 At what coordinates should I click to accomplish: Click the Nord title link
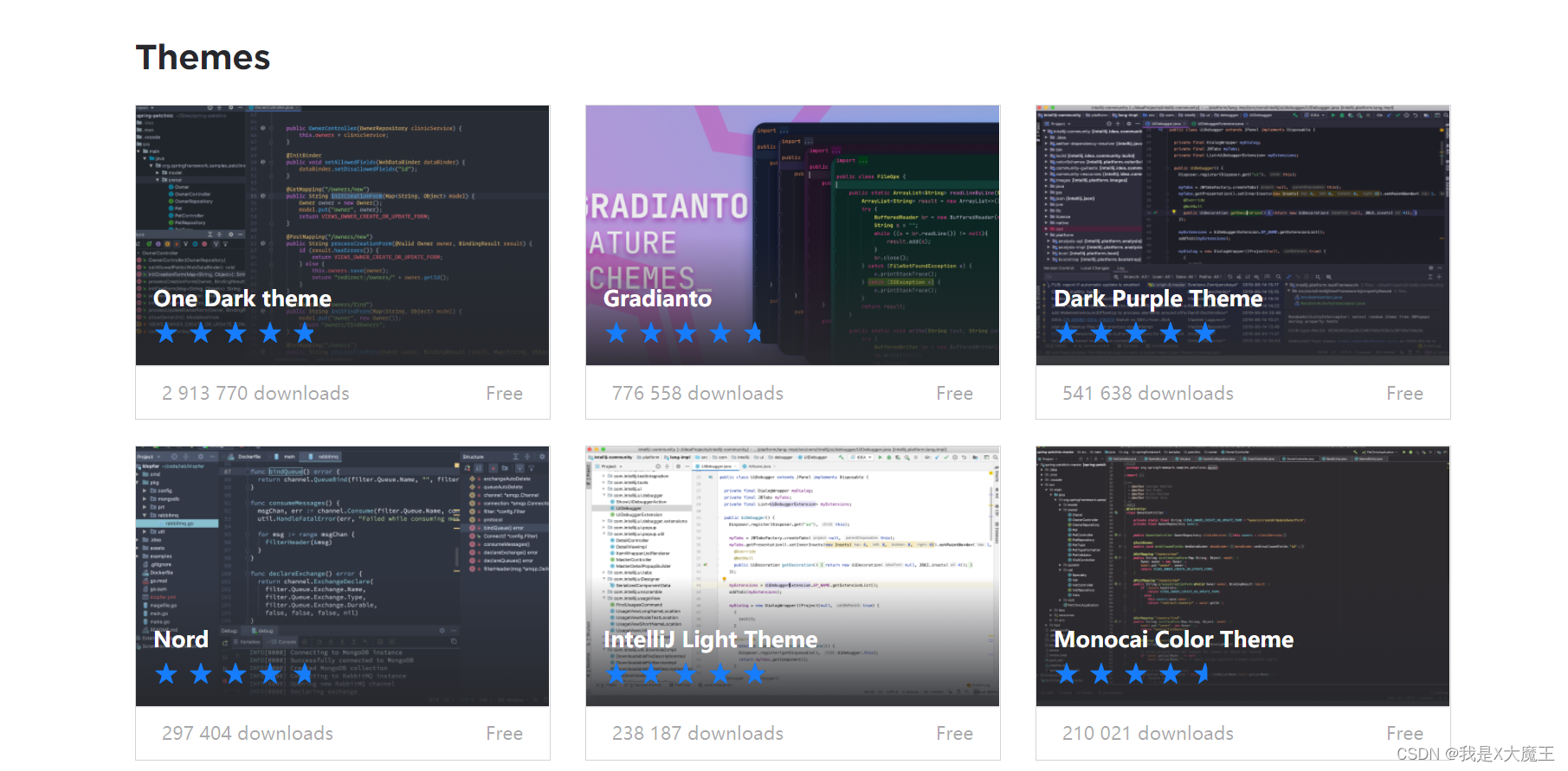point(181,639)
